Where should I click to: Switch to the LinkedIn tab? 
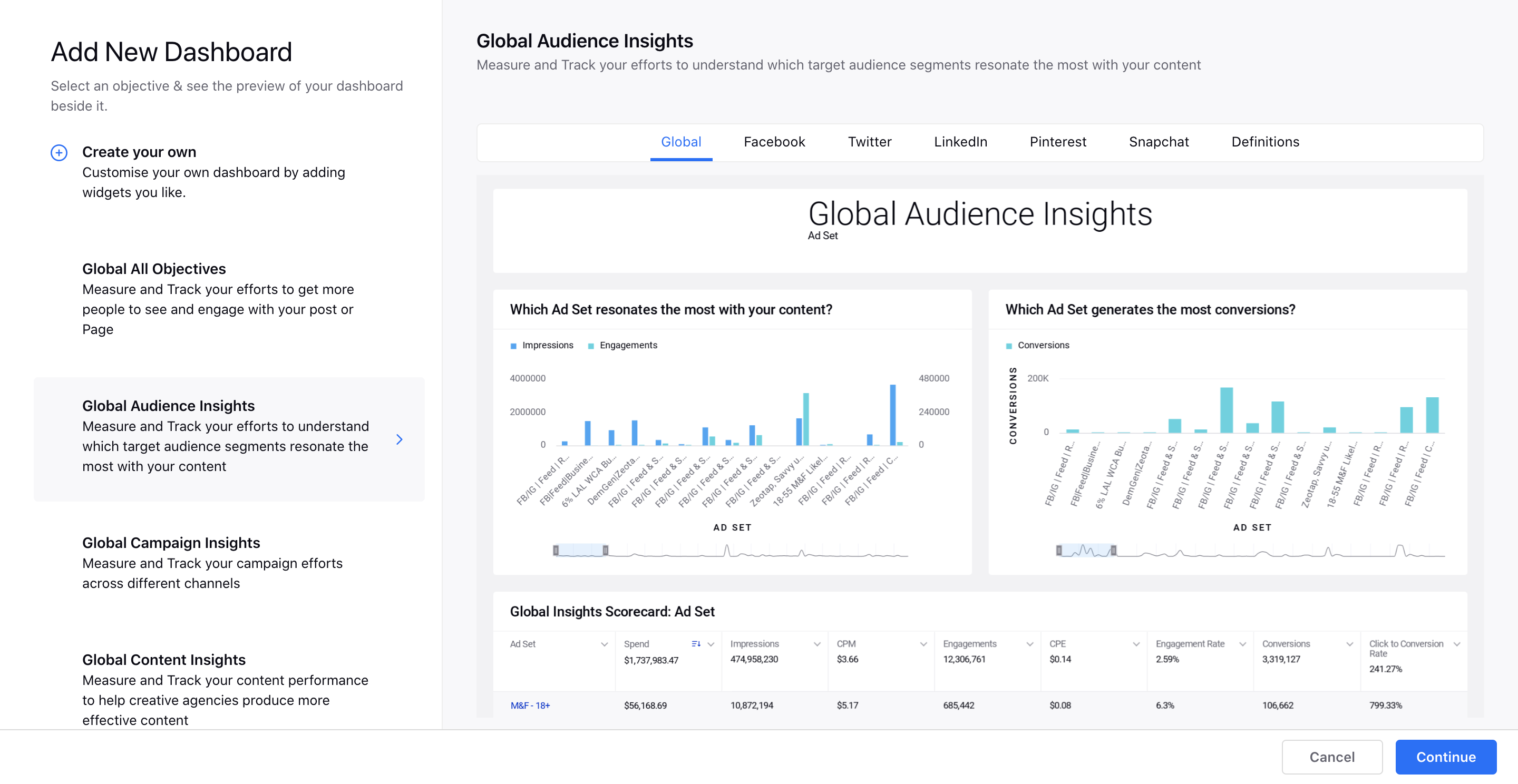click(x=961, y=141)
